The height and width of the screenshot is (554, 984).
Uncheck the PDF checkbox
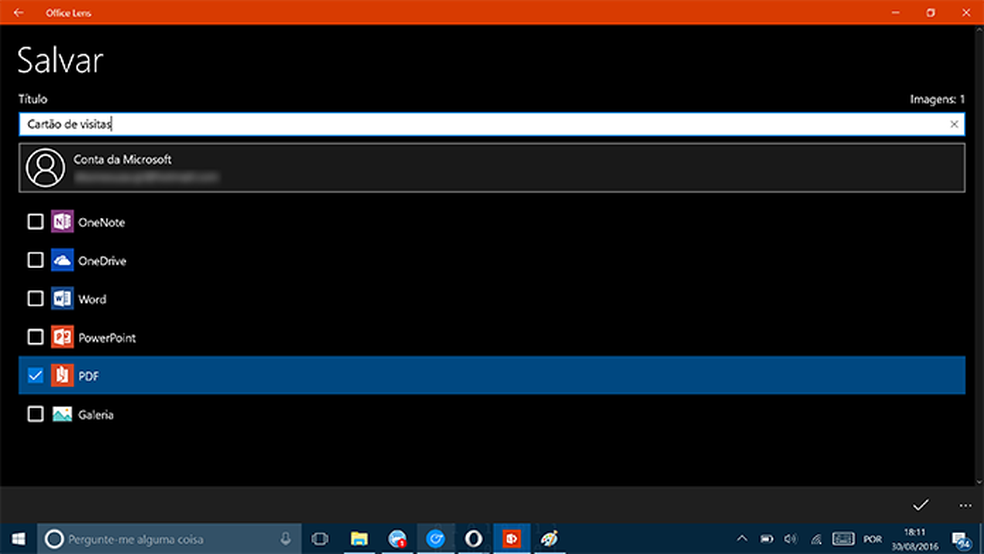[35, 375]
